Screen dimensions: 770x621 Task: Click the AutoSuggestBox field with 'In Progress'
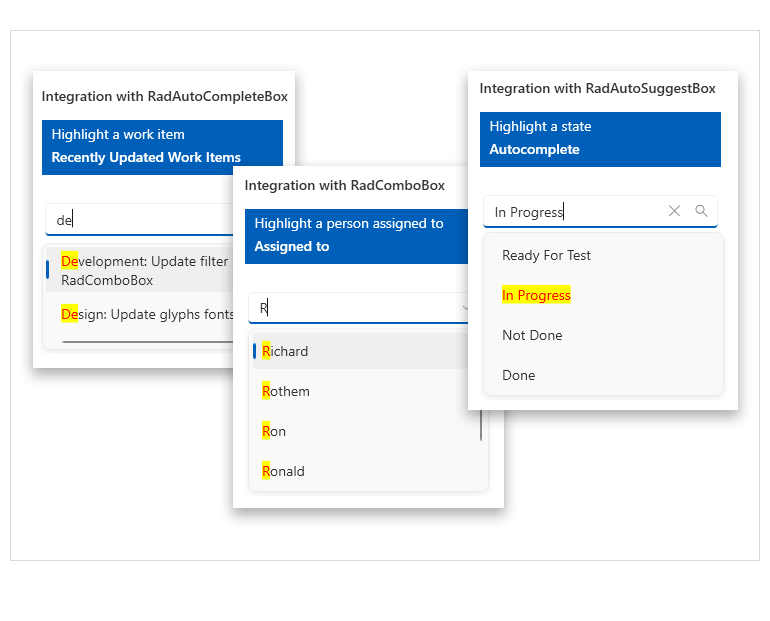(600, 212)
